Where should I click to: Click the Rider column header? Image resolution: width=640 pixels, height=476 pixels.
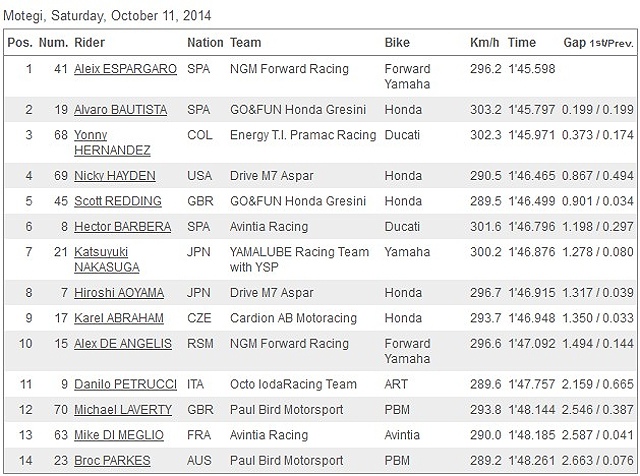click(x=90, y=43)
